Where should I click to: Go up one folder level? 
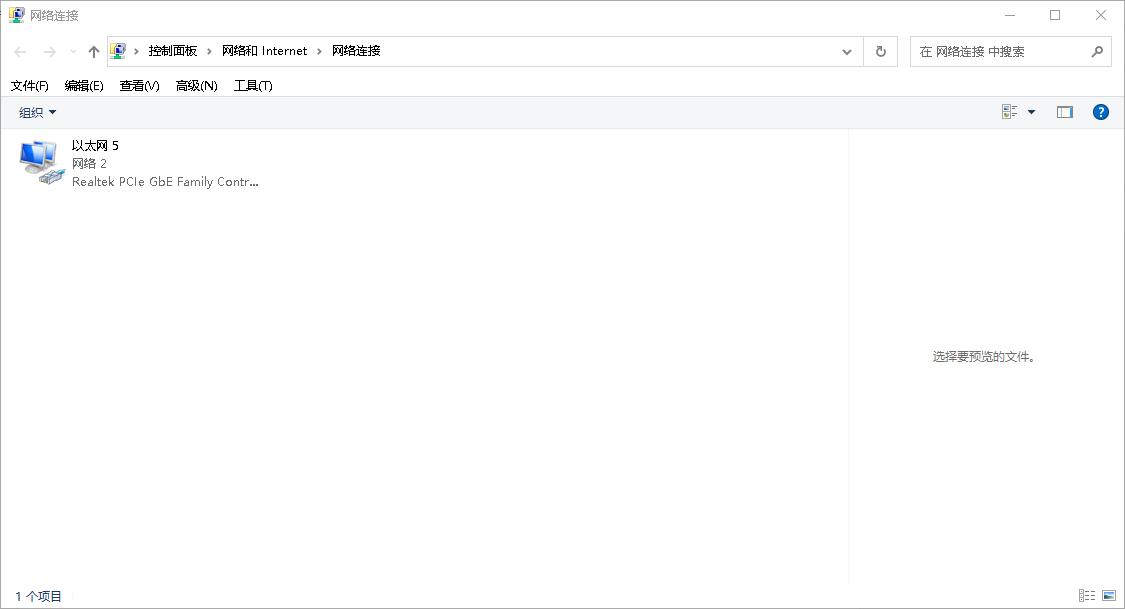tap(93, 51)
